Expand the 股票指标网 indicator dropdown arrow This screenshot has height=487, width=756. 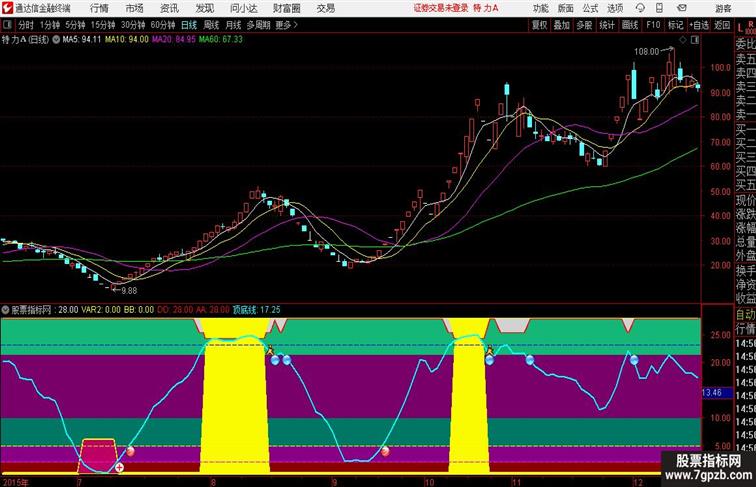[x=5, y=310]
